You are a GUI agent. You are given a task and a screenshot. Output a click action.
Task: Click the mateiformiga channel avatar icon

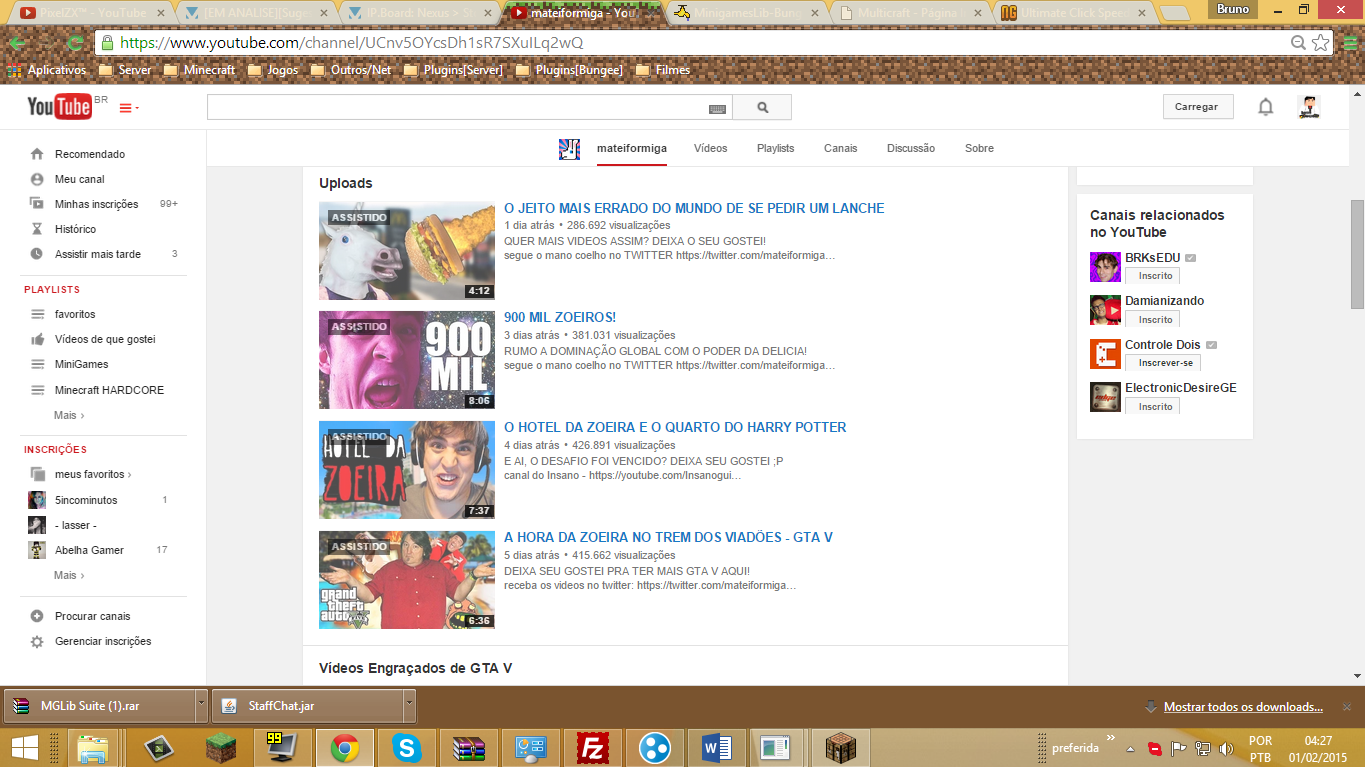click(x=569, y=149)
